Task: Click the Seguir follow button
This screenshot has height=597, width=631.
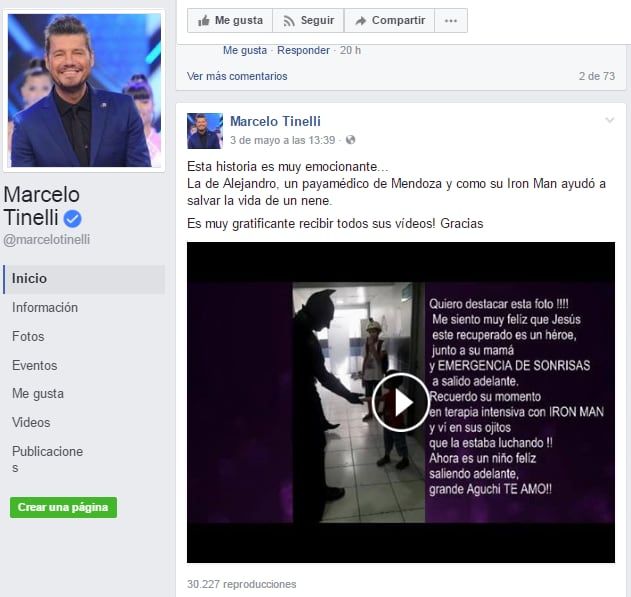Action: (308, 21)
